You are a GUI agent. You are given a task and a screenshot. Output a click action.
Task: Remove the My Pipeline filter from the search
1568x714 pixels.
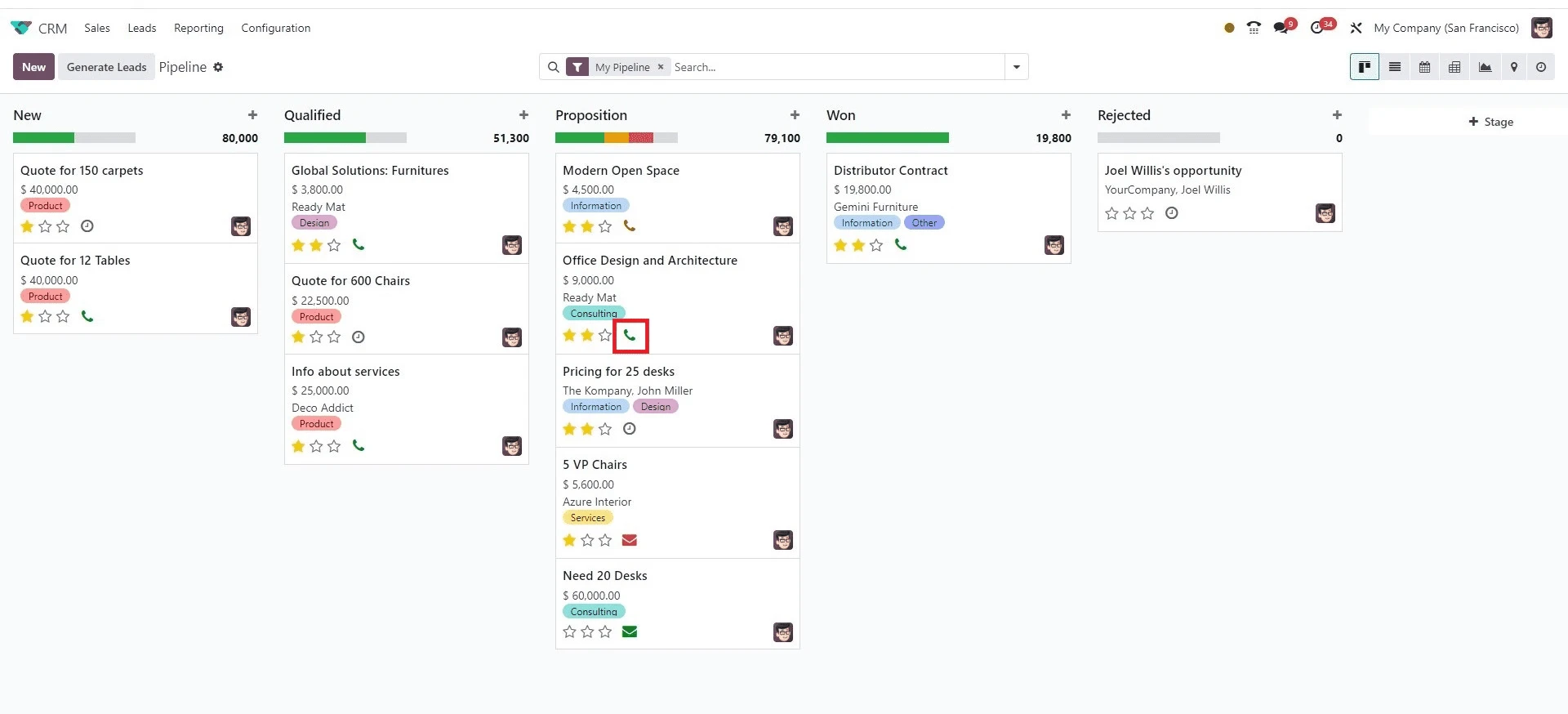661,67
